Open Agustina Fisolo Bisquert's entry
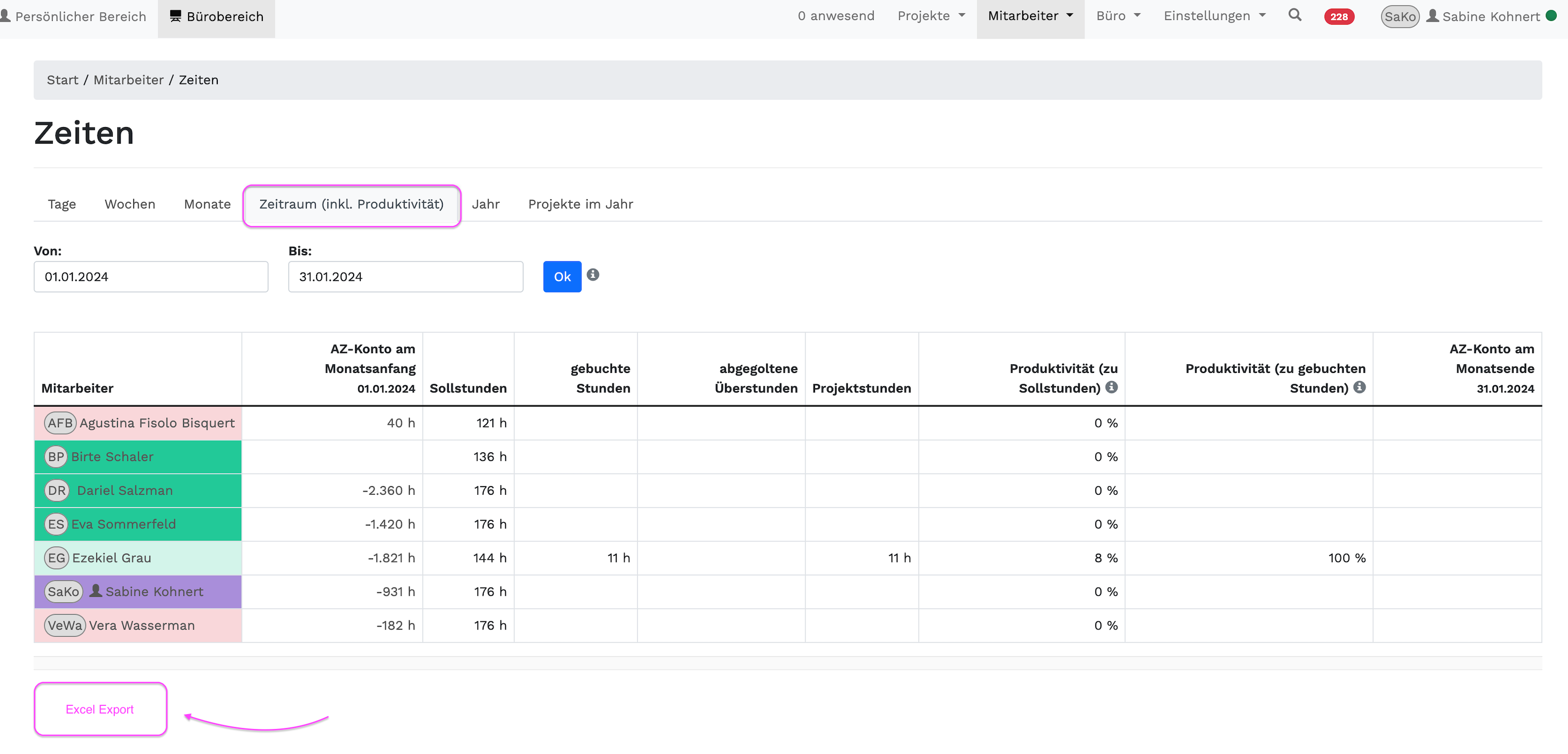 [157, 423]
